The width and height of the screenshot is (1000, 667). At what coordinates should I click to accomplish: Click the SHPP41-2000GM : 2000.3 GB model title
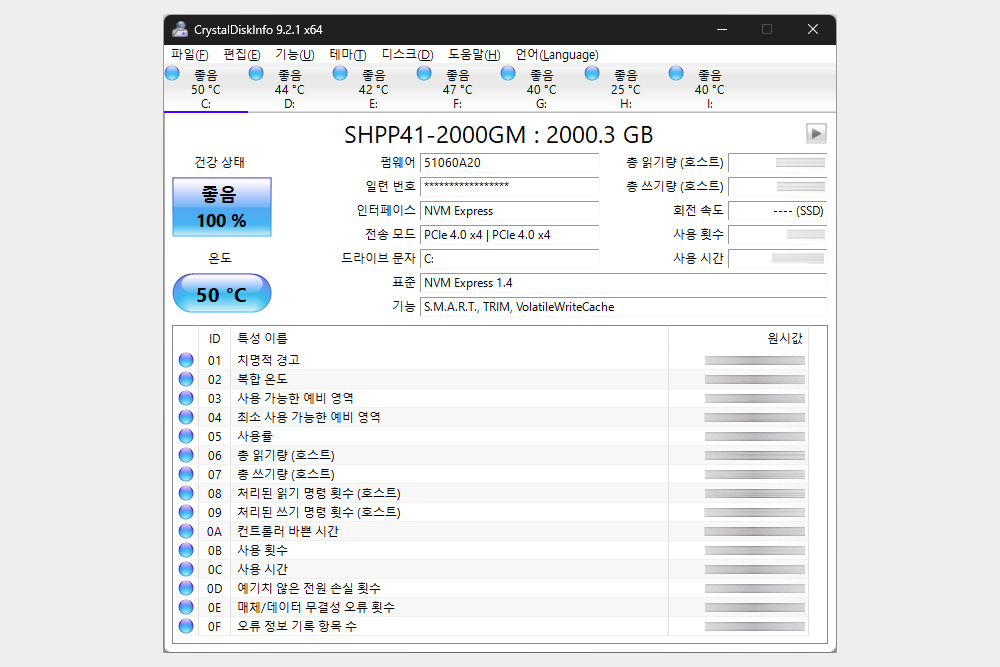(x=499, y=135)
